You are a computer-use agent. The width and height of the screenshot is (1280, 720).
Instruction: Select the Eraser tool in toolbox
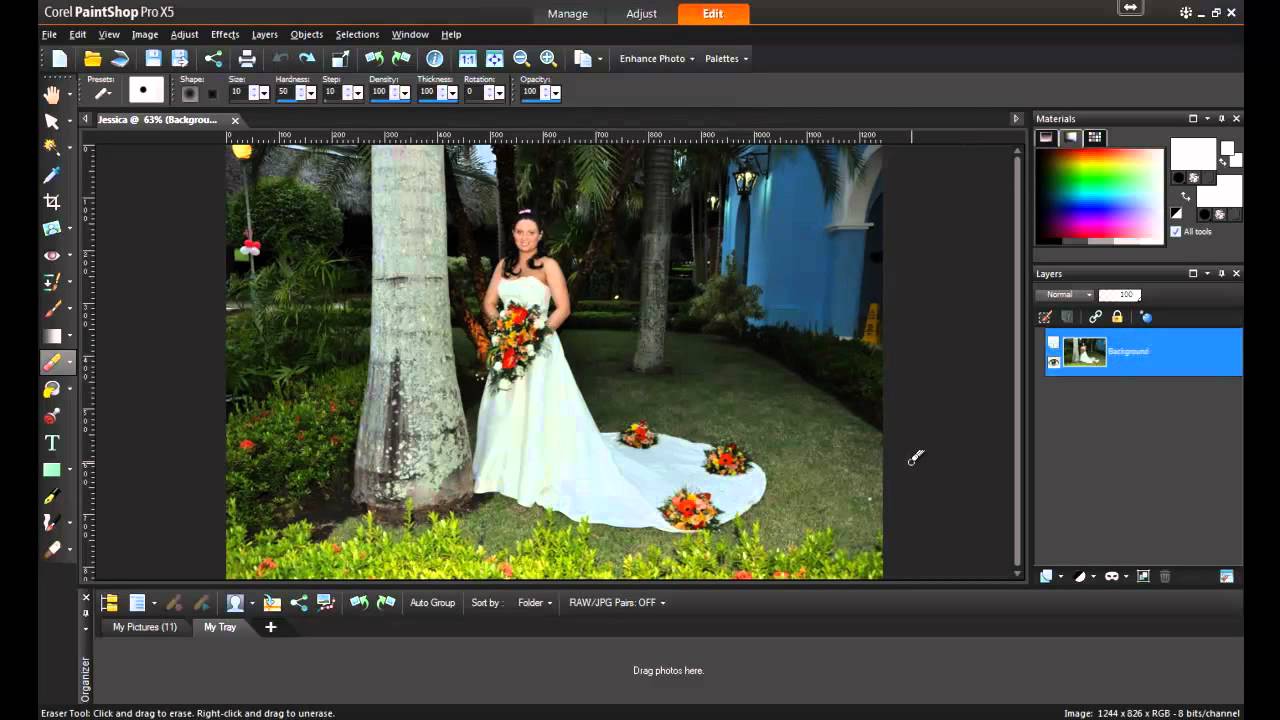point(52,362)
